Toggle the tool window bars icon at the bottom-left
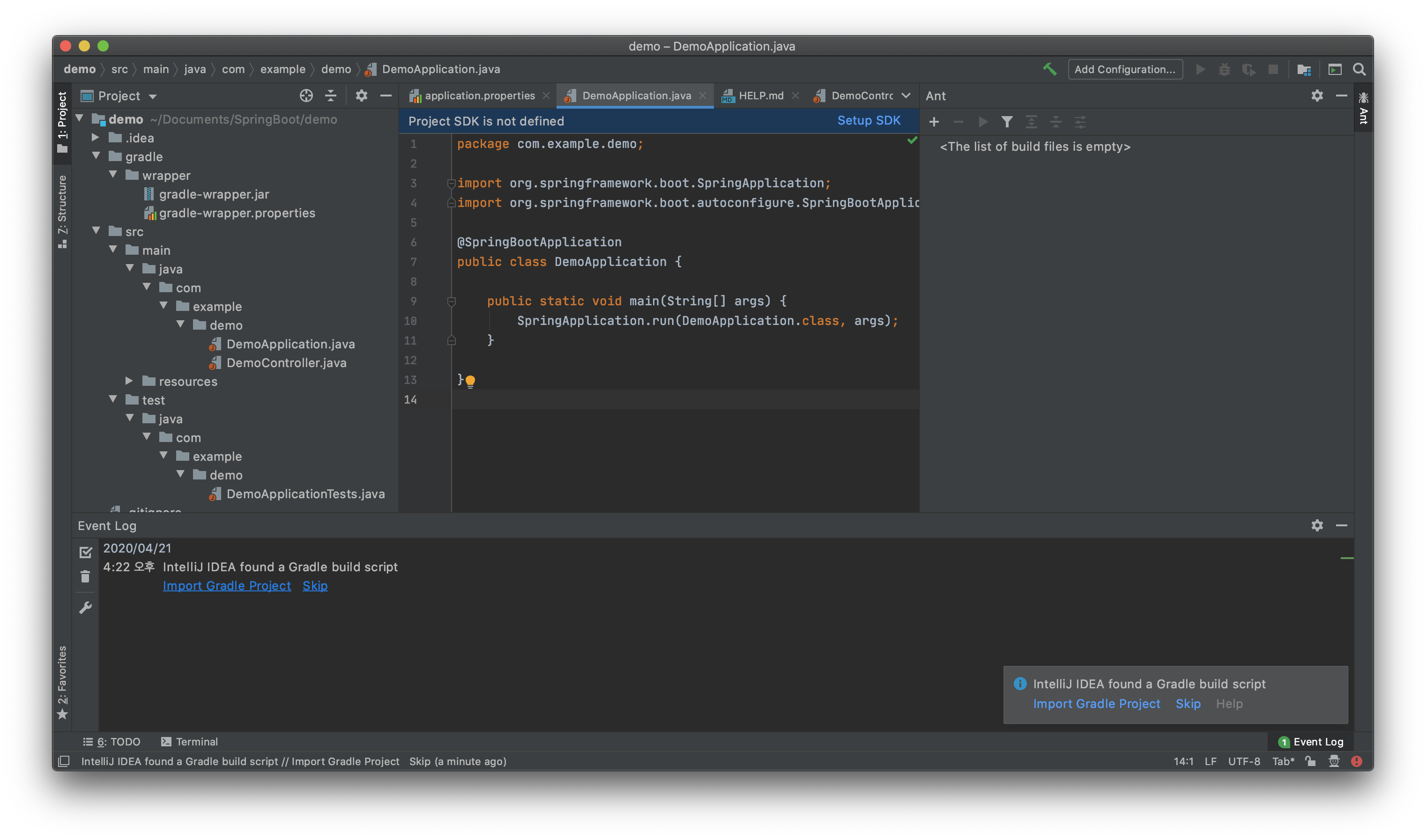This screenshot has height=840, width=1426. [x=64, y=761]
